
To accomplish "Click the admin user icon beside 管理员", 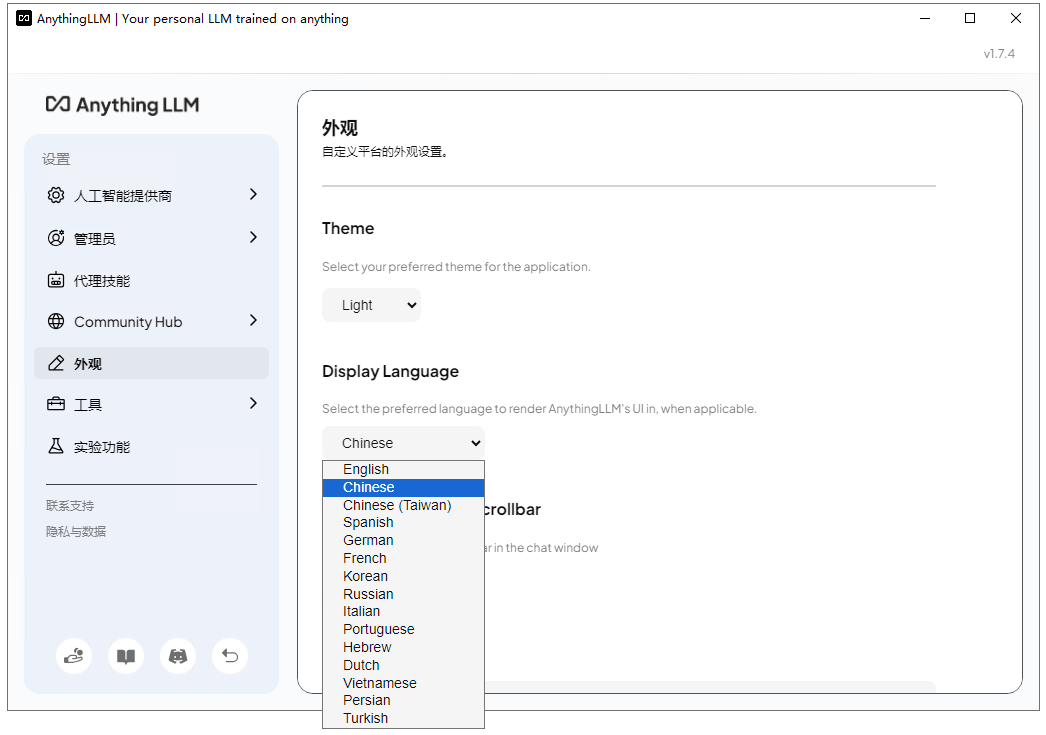I will [x=56, y=238].
